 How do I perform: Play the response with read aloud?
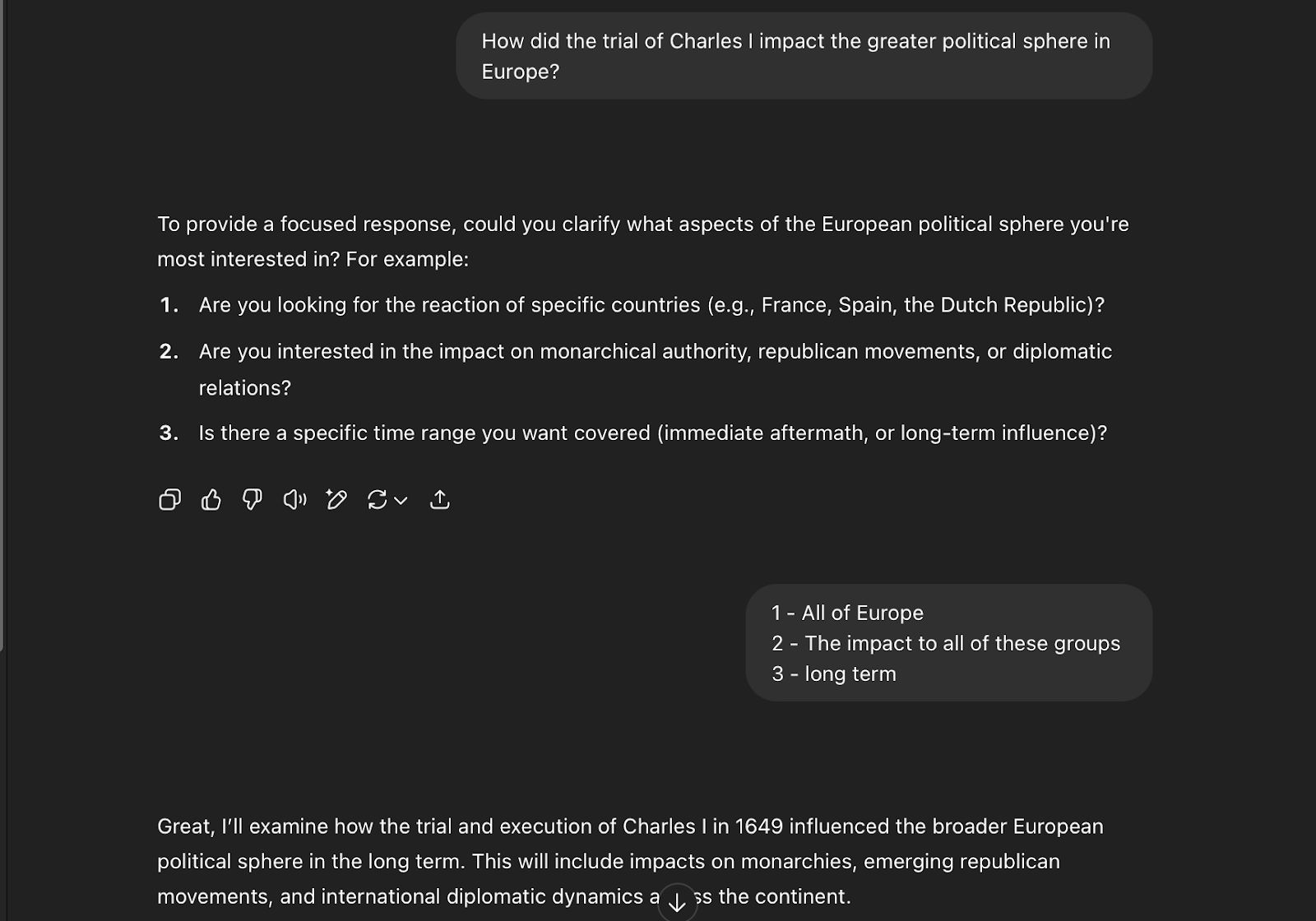point(294,499)
